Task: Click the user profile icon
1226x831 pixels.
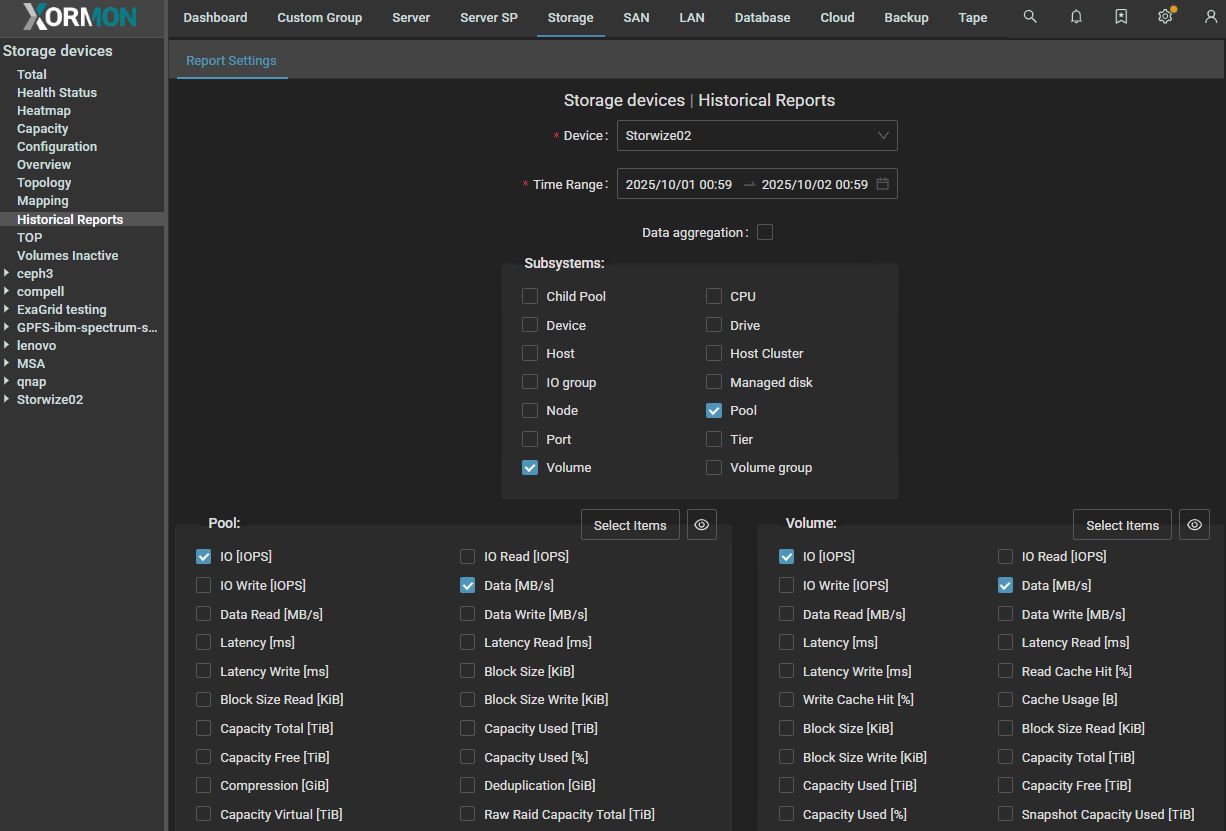Action: tap(1210, 17)
